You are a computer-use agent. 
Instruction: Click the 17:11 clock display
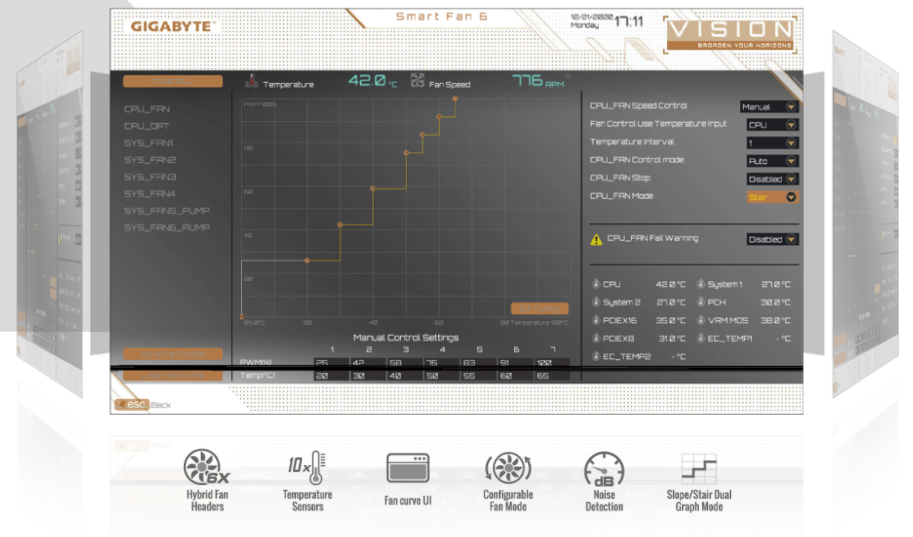click(x=629, y=22)
